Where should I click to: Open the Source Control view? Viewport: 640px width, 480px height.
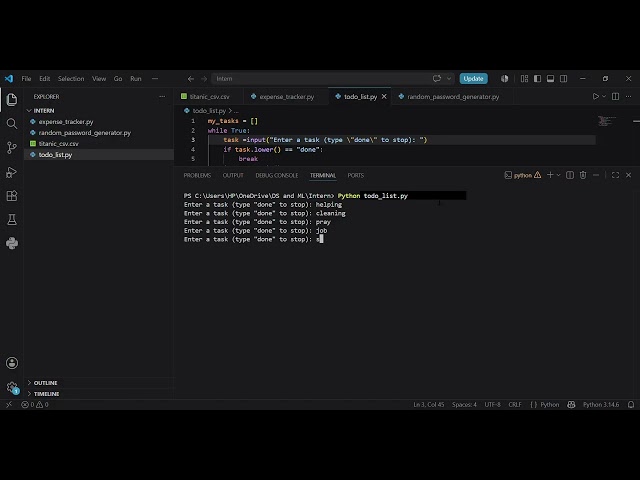click(x=12, y=147)
